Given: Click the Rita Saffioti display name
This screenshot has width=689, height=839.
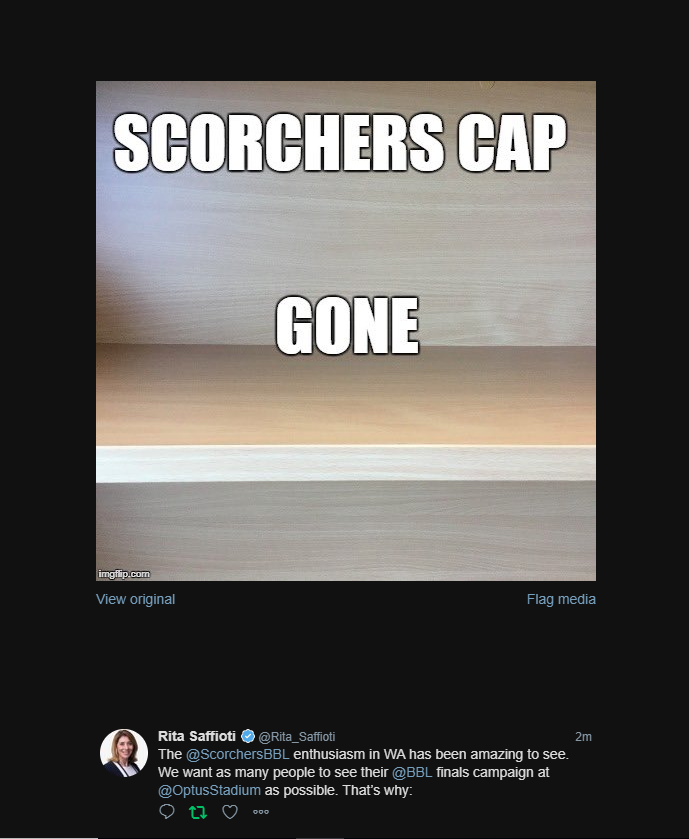Looking at the screenshot, I should pos(197,736).
